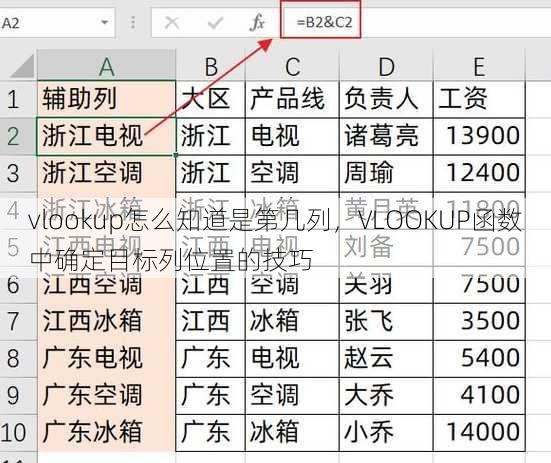Open the Insert Function fx button
551x463 pixels.
[x=257, y=23]
